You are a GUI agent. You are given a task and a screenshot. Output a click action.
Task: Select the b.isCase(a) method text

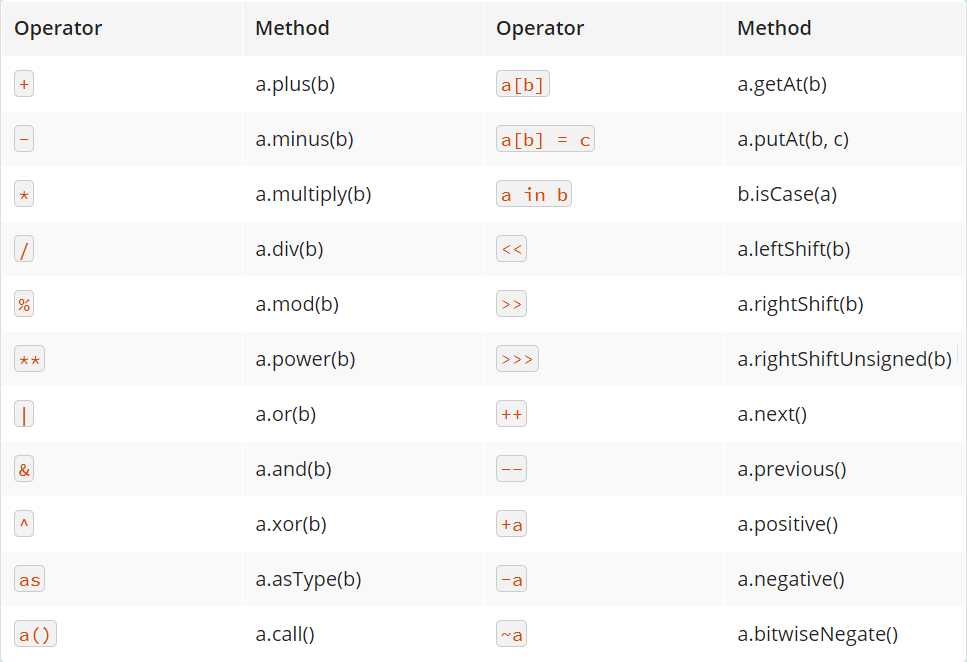787,195
